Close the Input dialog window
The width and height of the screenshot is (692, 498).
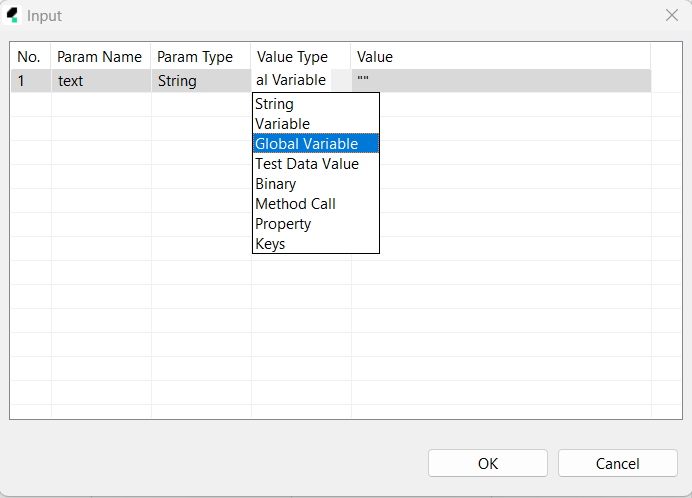pyautogui.click(x=672, y=16)
